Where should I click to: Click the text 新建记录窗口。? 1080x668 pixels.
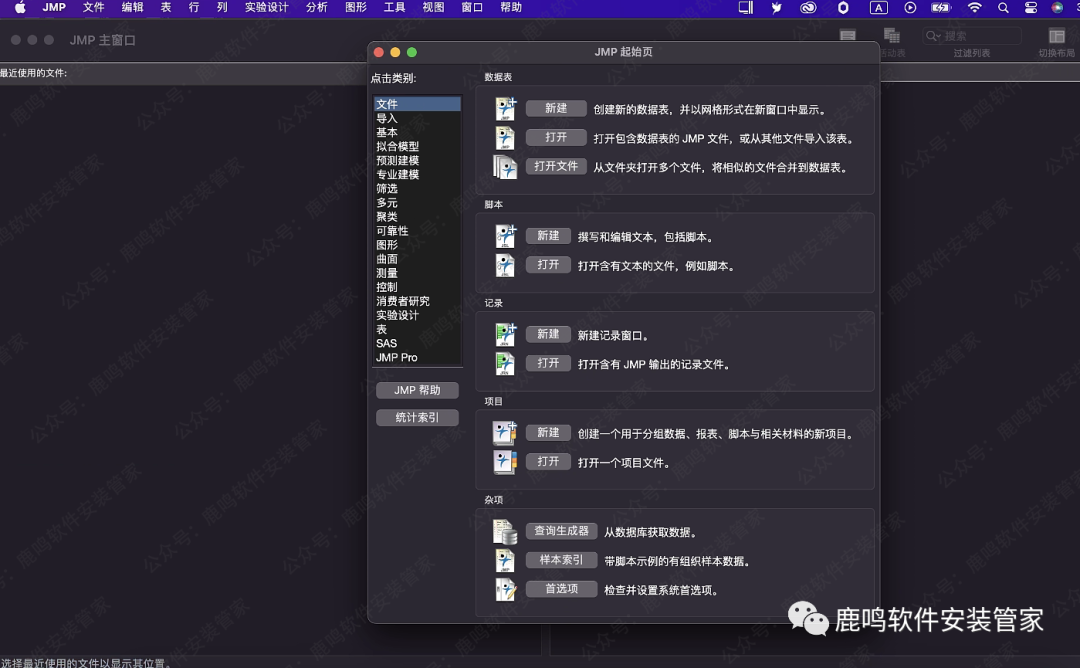613,335
